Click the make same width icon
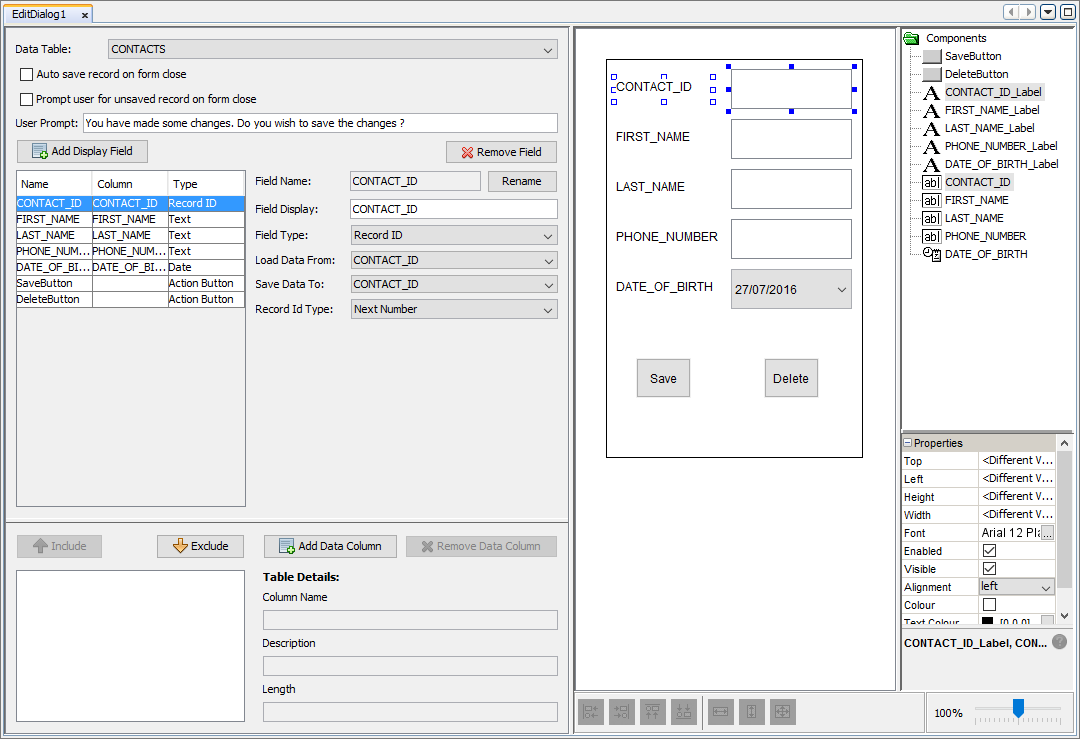1080x739 pixels. click(720, 711)
